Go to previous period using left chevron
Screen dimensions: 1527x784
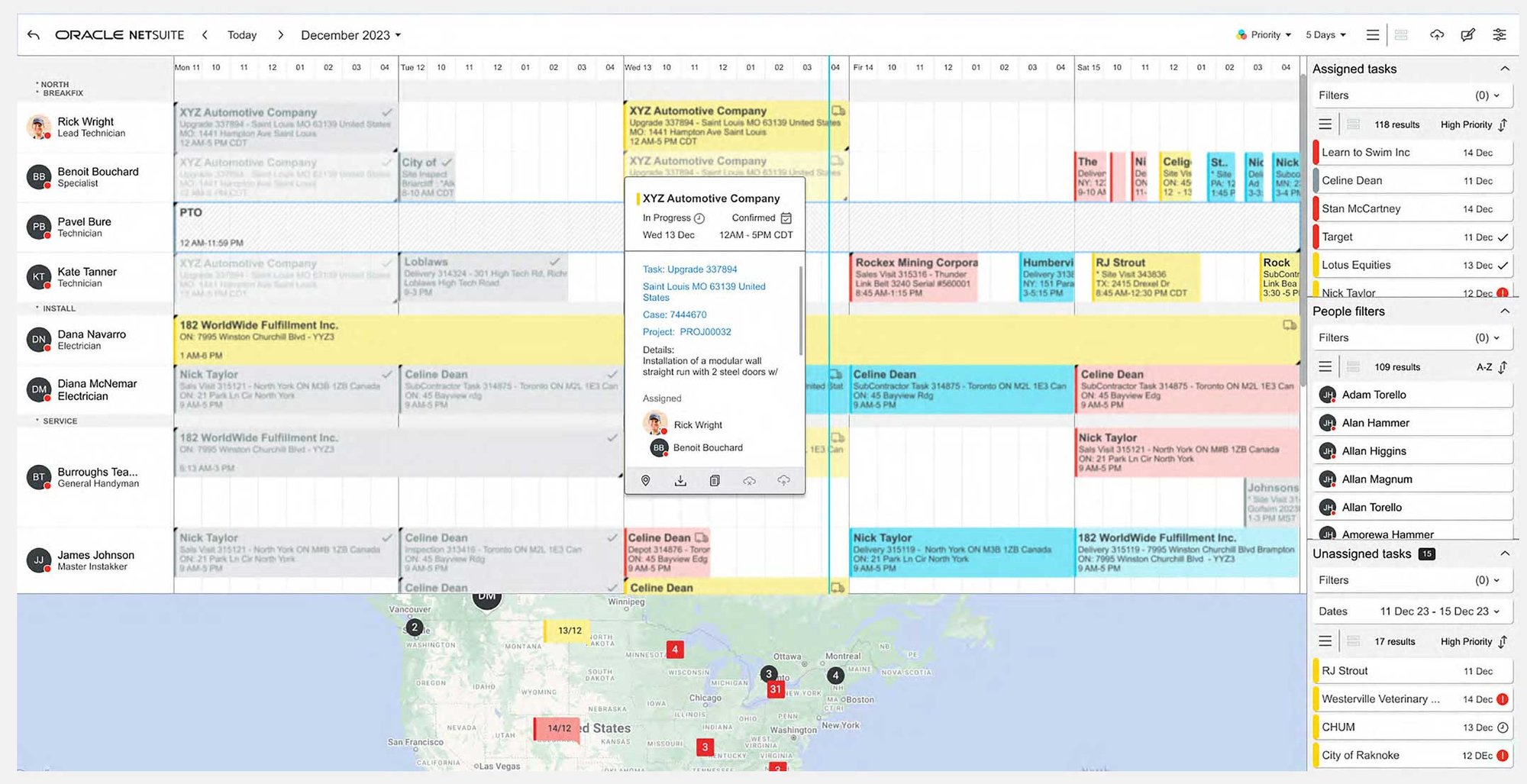click(205, 35)
